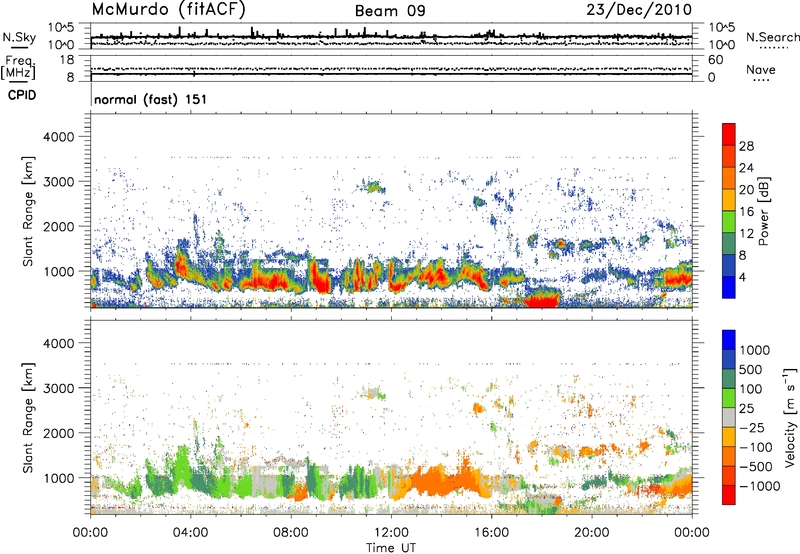Viewport: 800px width, 554px height.
Task: Click the "Velocity [m s⁻¹]" colorbar title
Action: pos(790,418)
